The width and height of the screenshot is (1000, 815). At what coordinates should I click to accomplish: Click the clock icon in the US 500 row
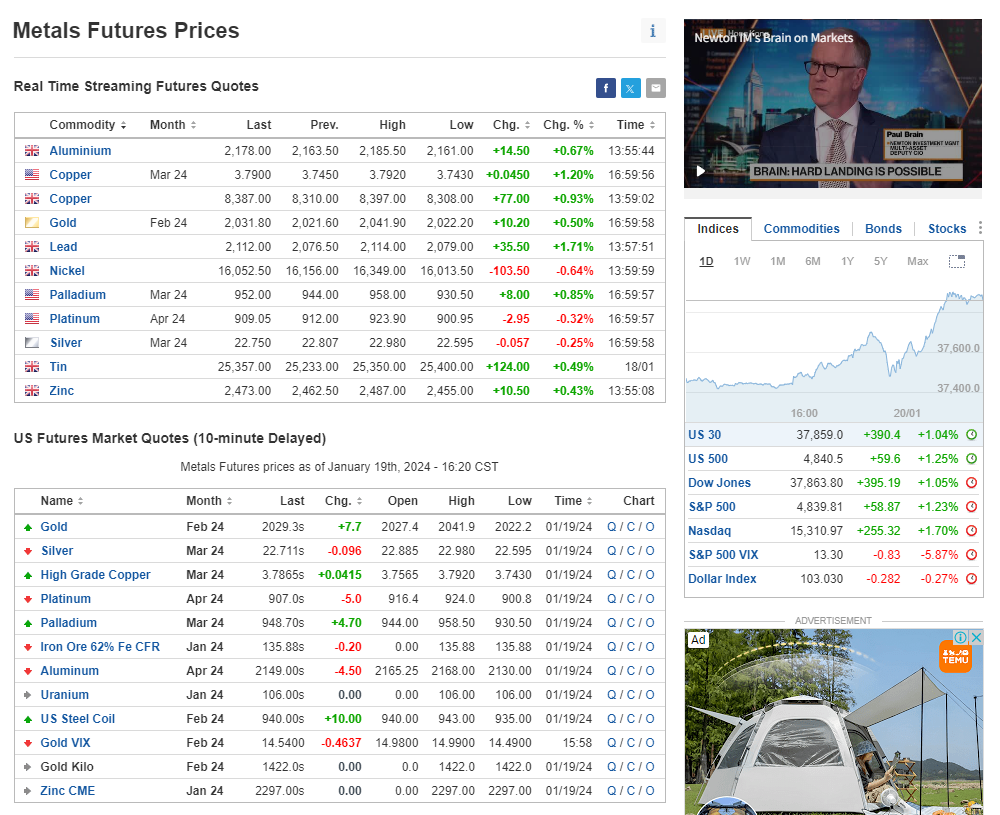pos(971,459)
